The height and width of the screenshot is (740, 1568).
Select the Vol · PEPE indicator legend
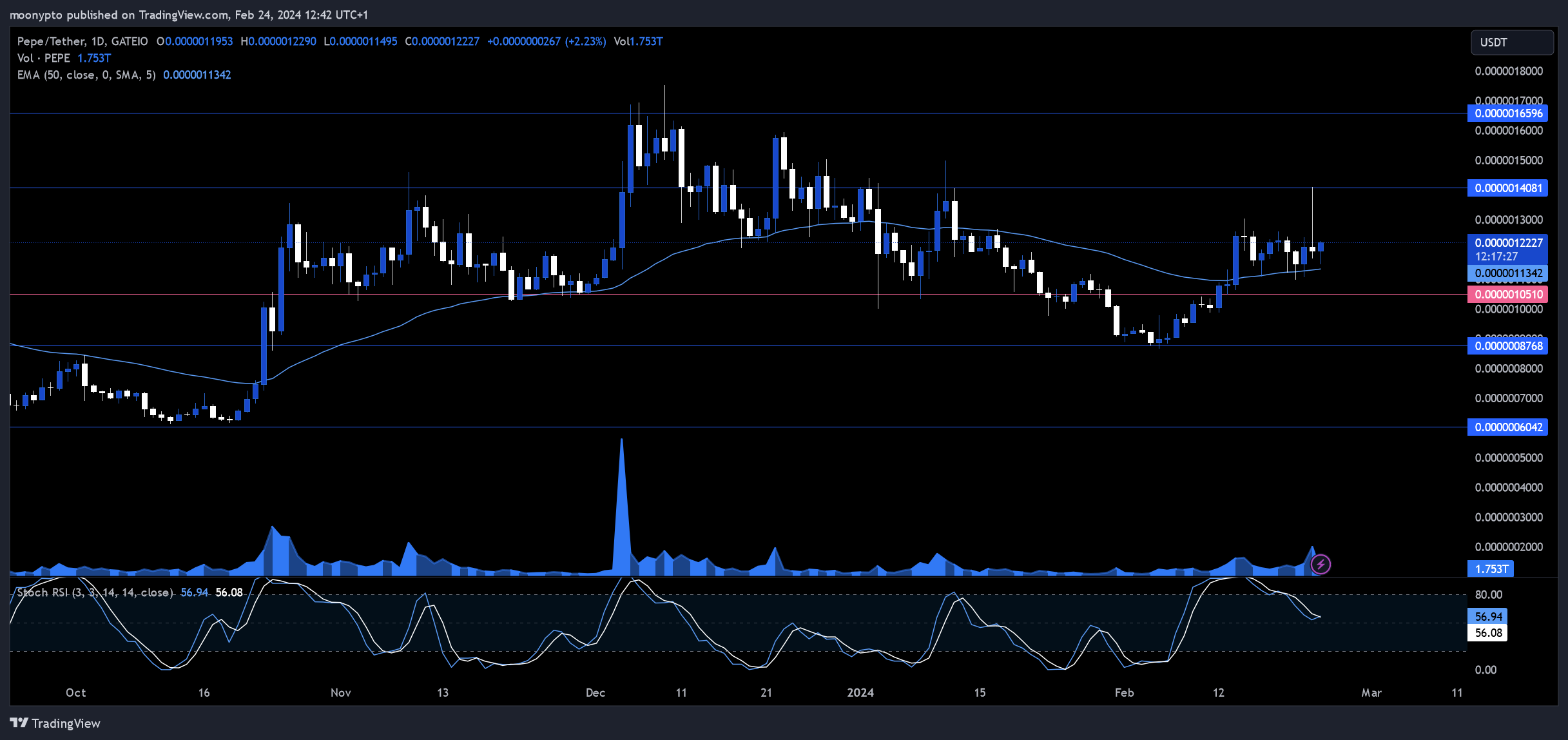coord(44,58)
